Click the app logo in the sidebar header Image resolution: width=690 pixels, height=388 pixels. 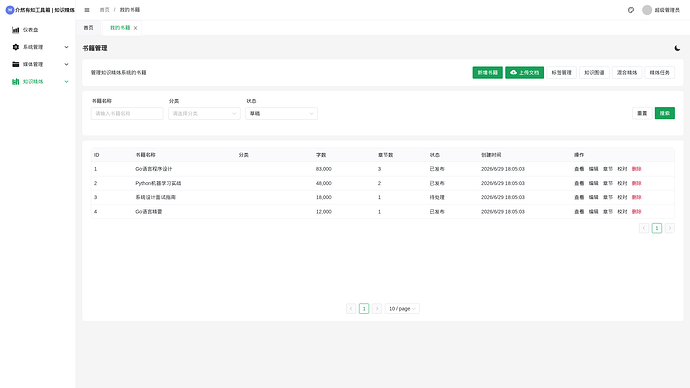click(x=10, y=10)
